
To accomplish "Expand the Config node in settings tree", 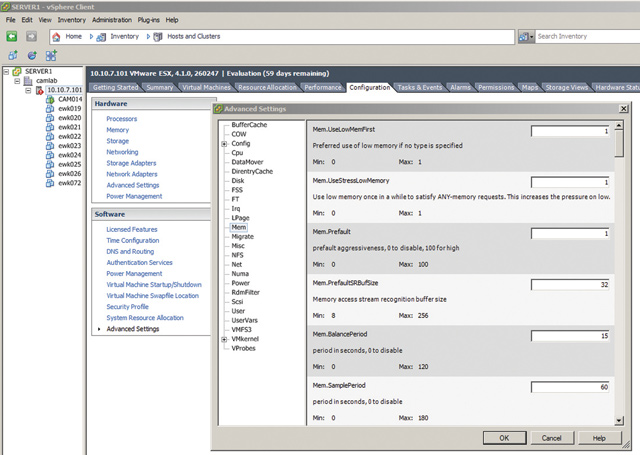I will [224, 144].
